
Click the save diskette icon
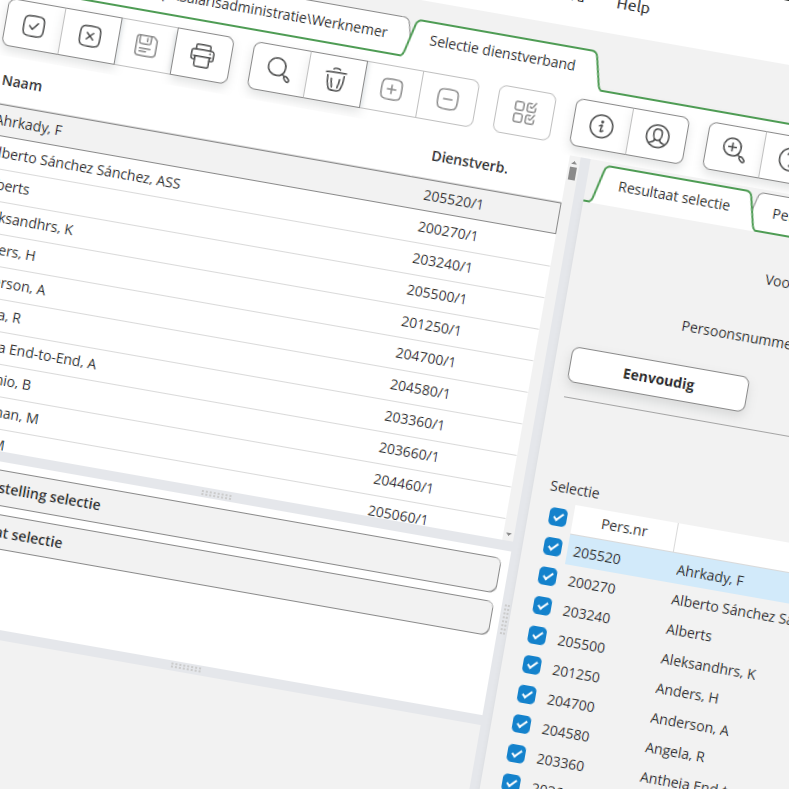(x=145, y=46)
